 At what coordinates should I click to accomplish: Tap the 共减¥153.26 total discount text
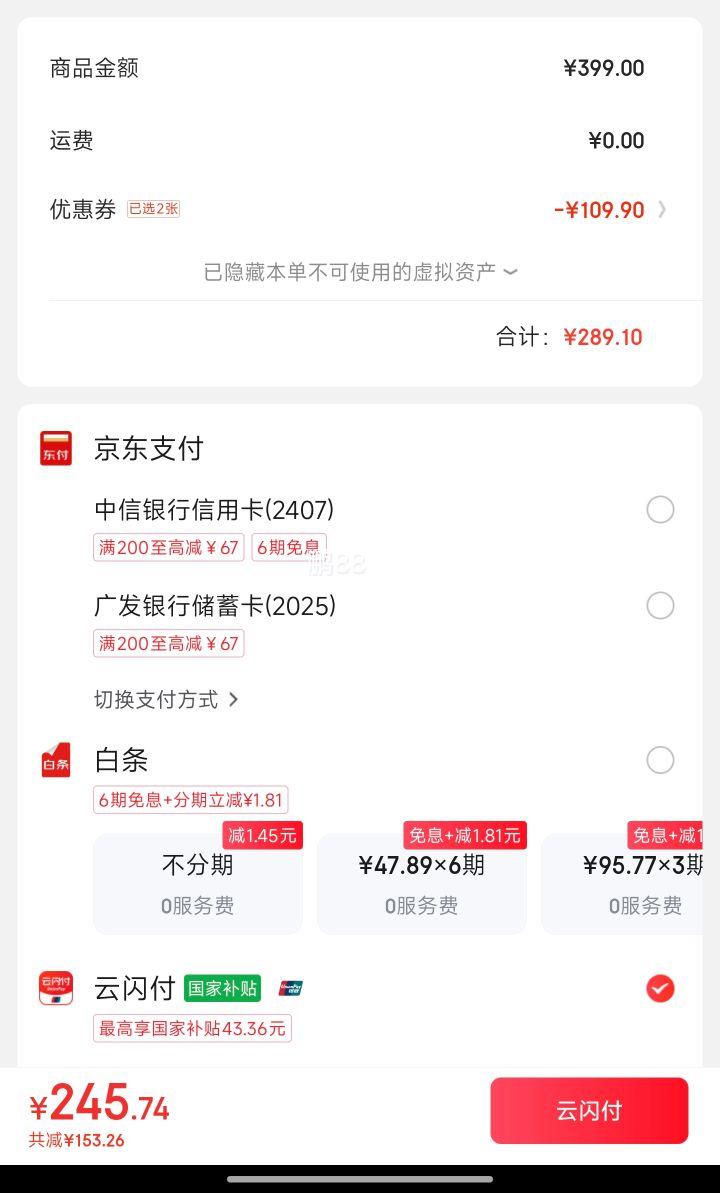click(76, 1141)
